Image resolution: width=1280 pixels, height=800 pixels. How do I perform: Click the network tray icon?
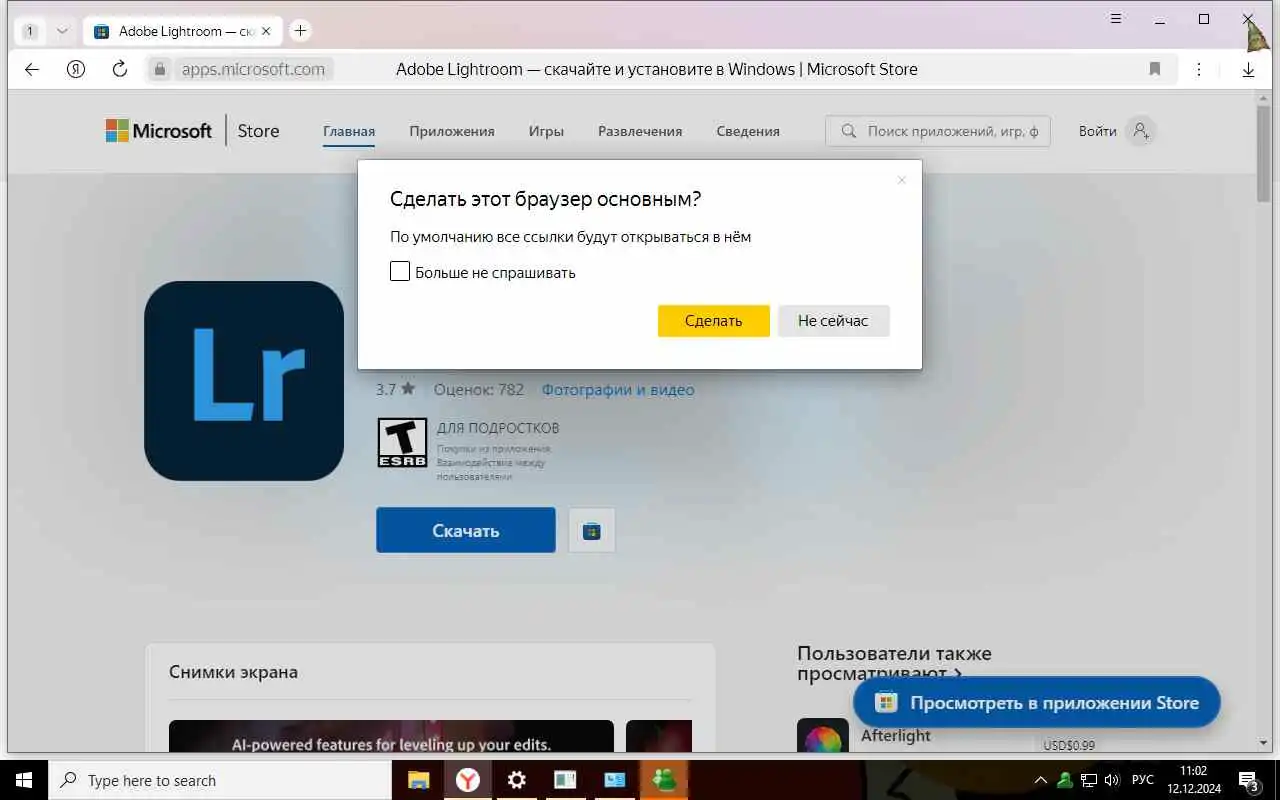(x=1089, y=780)
